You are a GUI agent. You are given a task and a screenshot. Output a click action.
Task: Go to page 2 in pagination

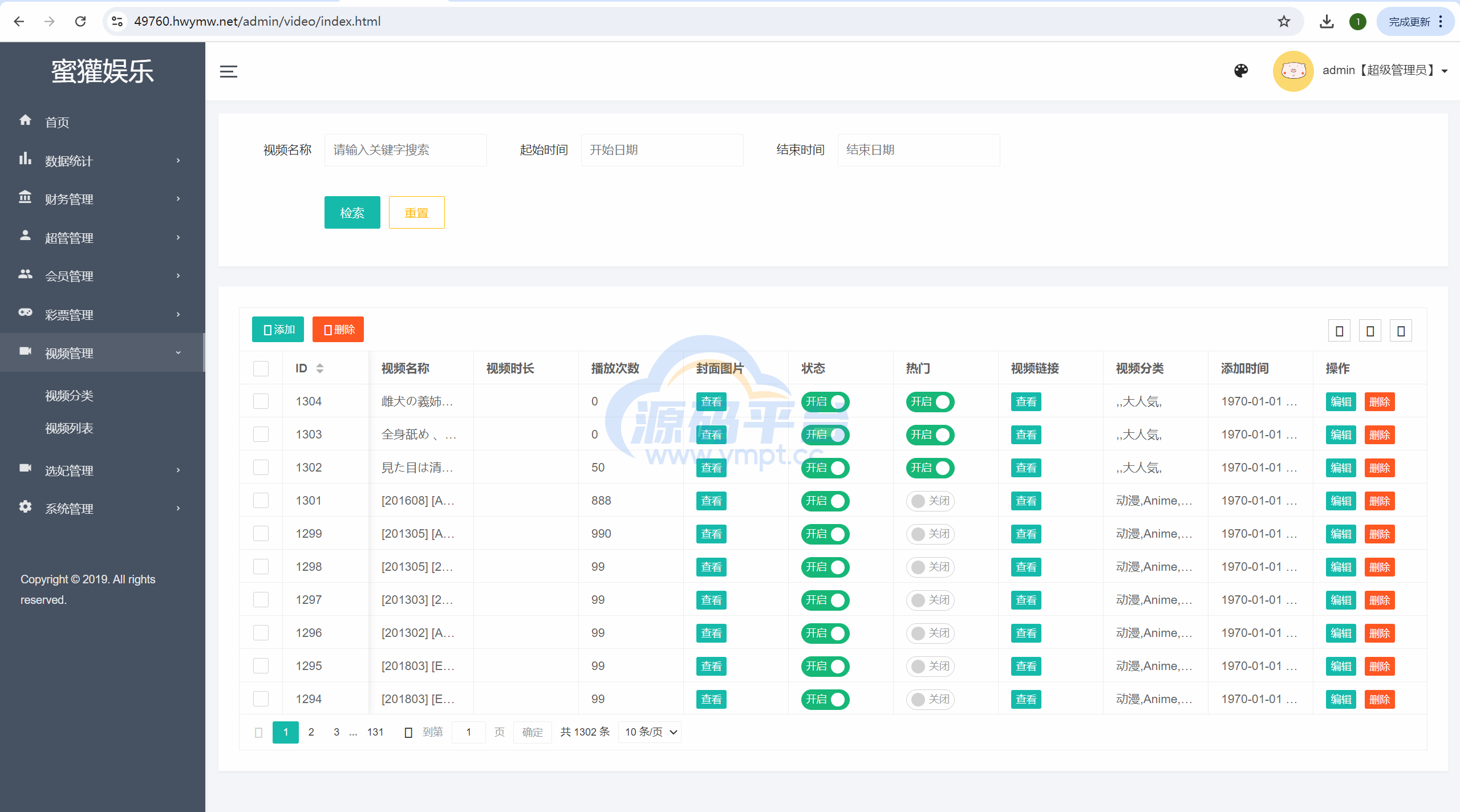[311, 732]
